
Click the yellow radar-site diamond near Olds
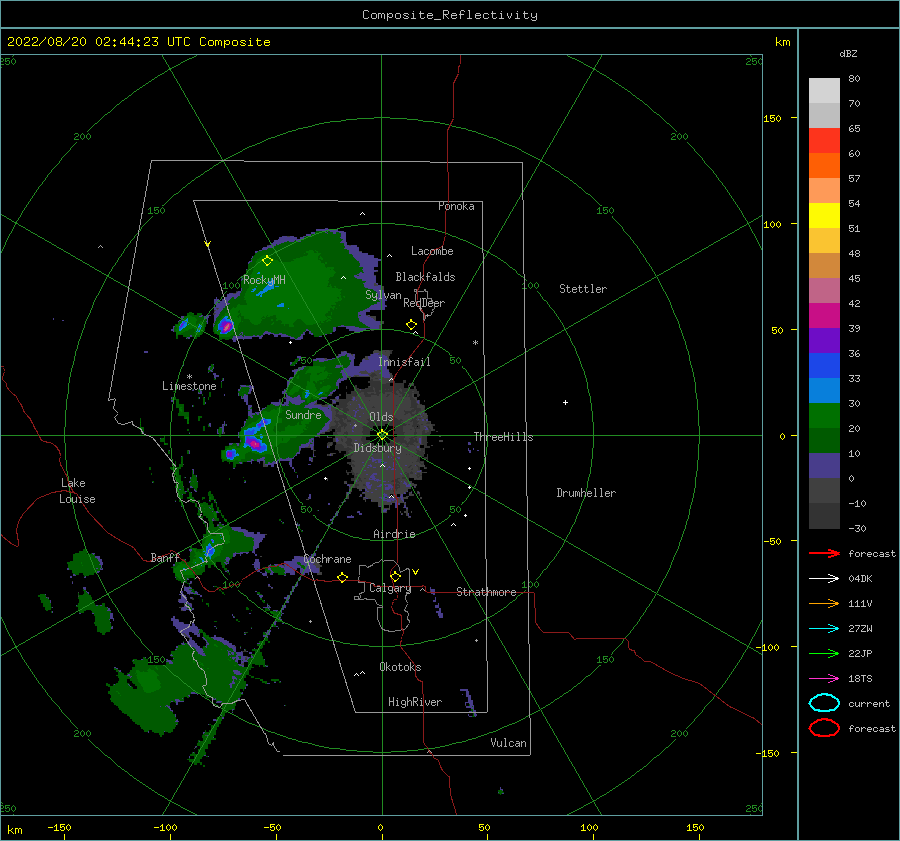click(382, 435)
